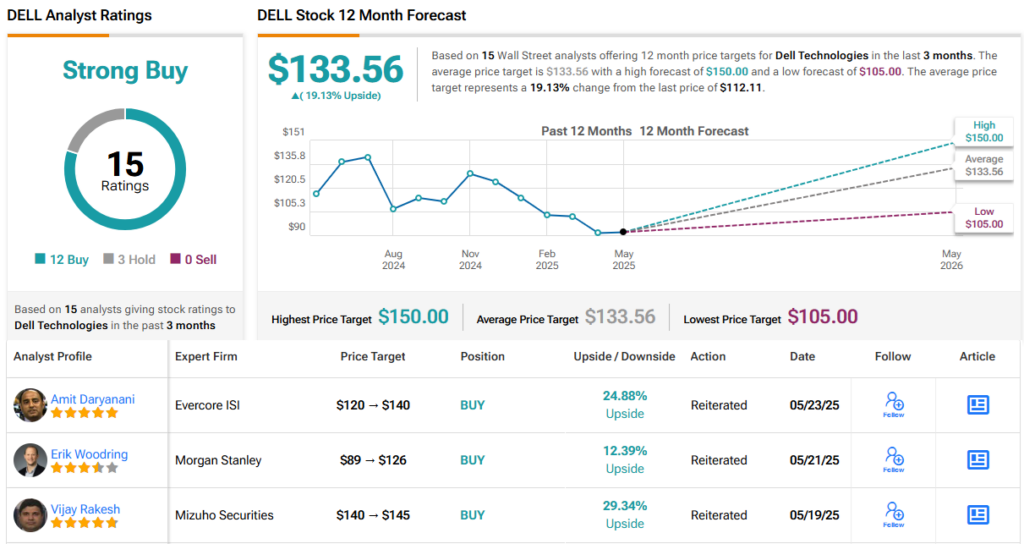Click the Article column header

click(x=977, y=357)
